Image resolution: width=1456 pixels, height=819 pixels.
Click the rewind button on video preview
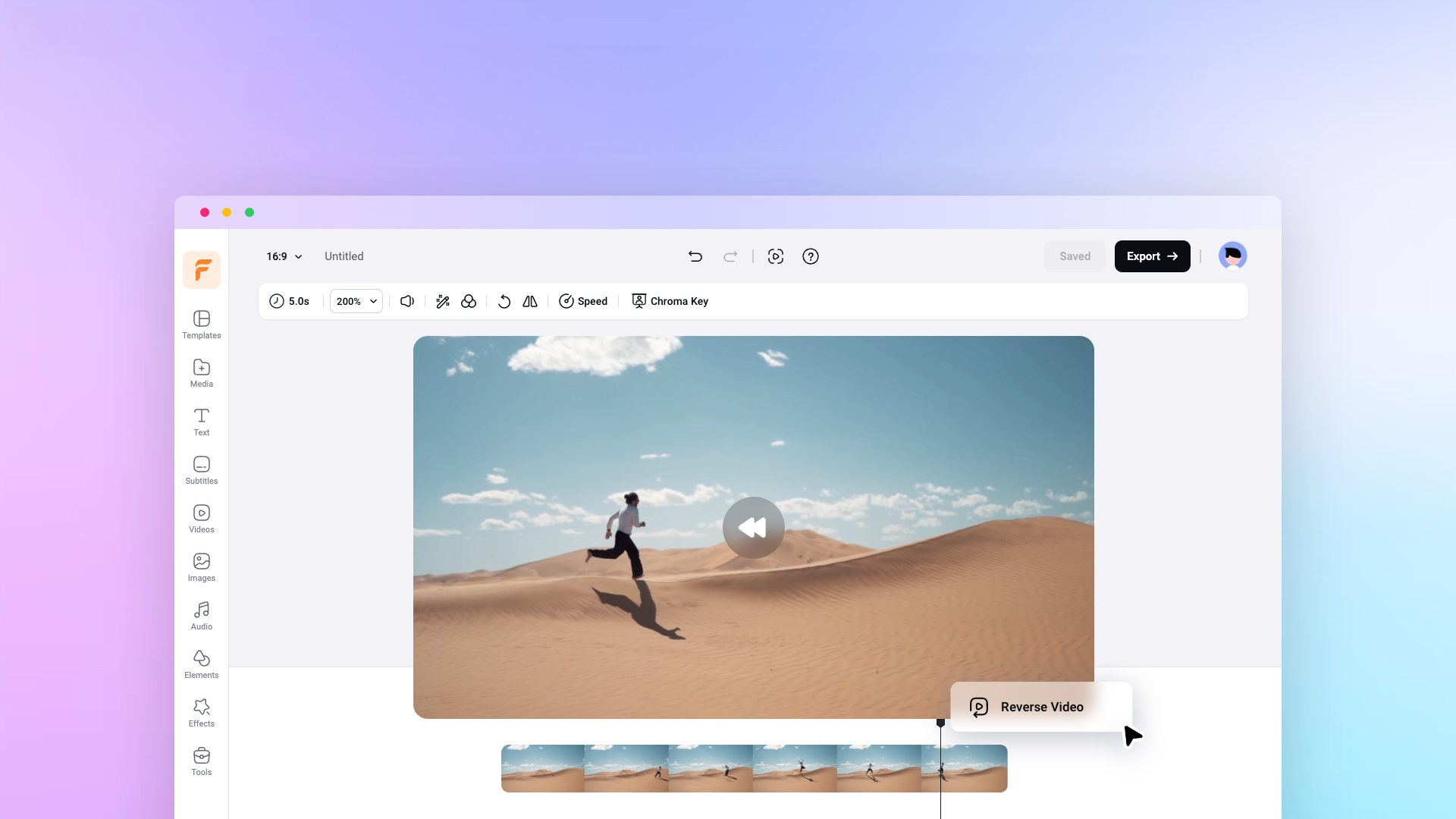[753, 528]
